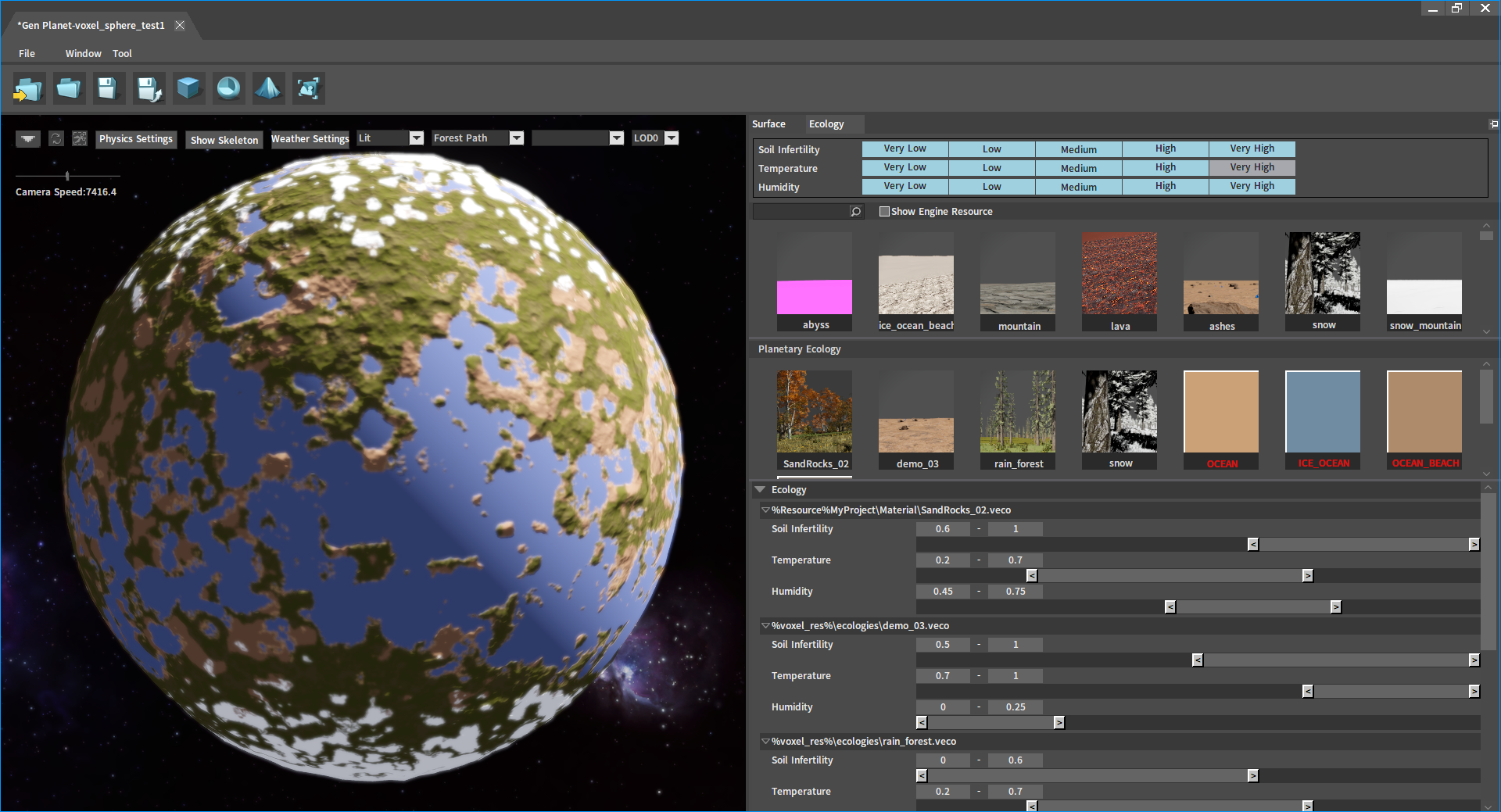
Task: Toggle Soil Infertility Medium filter
Action: click(x=1078, y=148)
